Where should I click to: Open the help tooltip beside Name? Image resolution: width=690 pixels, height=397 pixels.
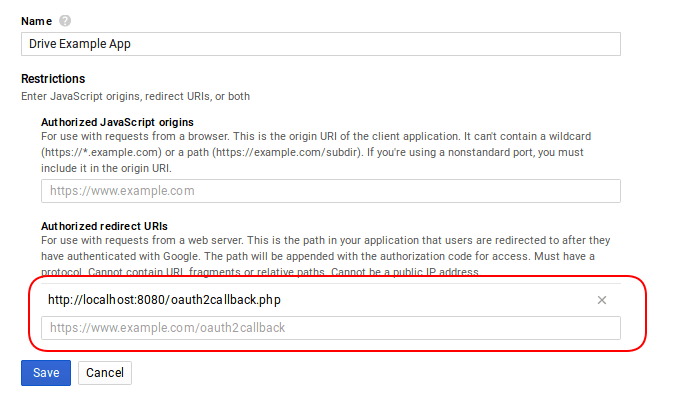click(65, 21)
